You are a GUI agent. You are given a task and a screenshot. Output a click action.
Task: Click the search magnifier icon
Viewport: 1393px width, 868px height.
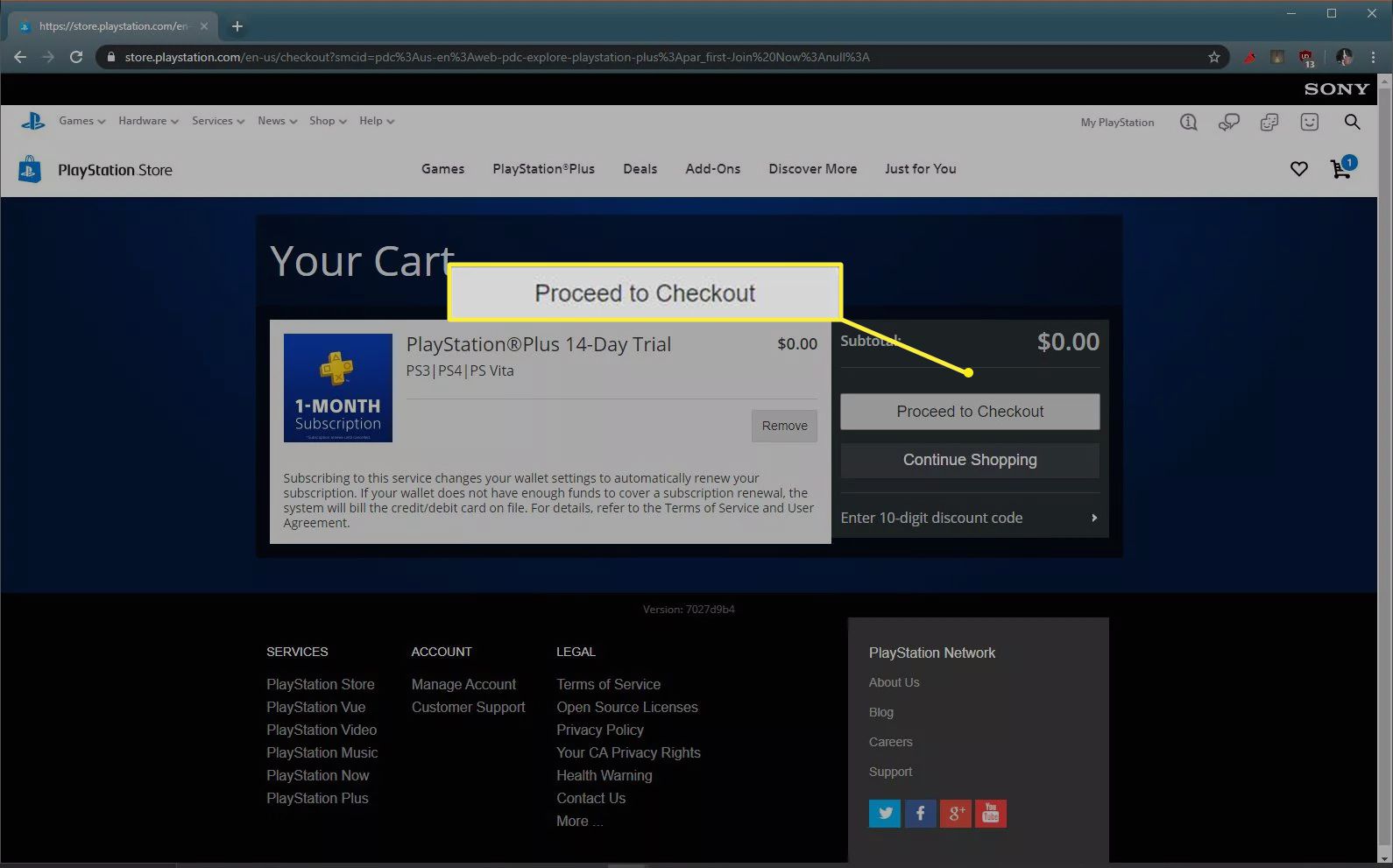click(x=1353, y=122)
